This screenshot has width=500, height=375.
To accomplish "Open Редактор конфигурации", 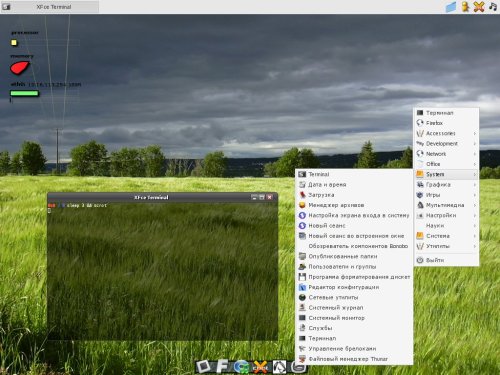I will pos(354,287).
